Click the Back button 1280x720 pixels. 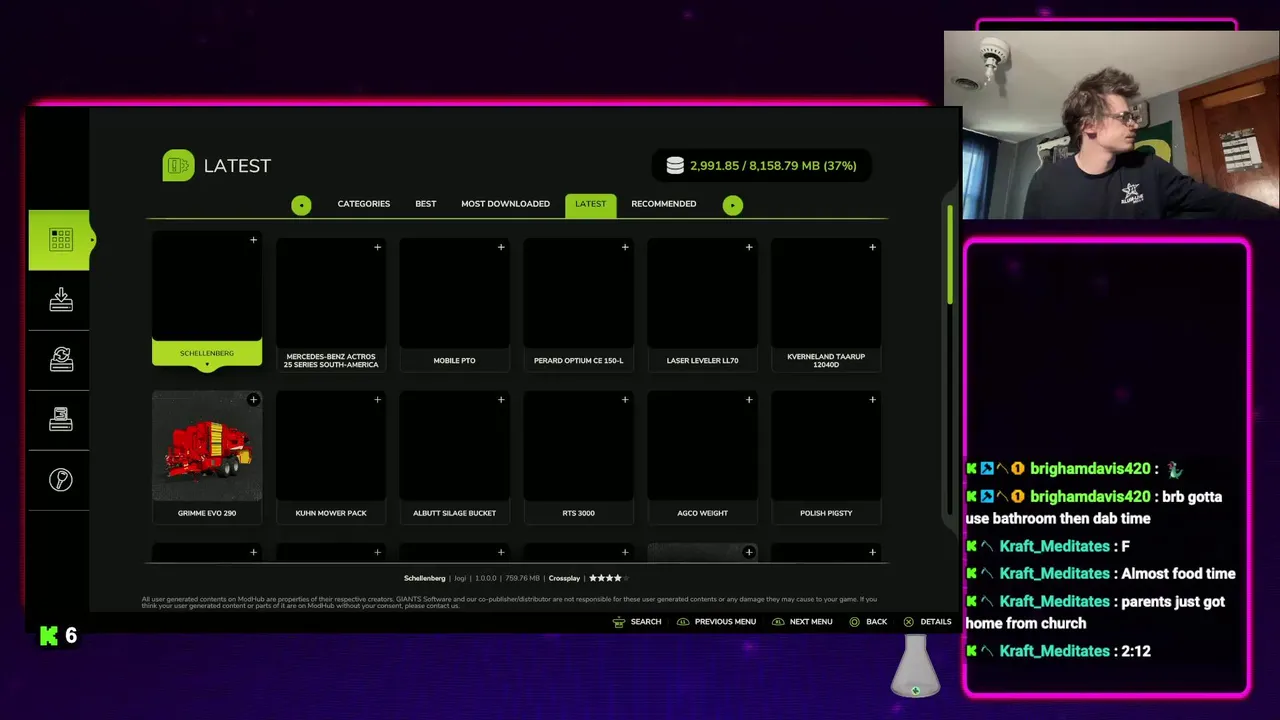(867, 622)
